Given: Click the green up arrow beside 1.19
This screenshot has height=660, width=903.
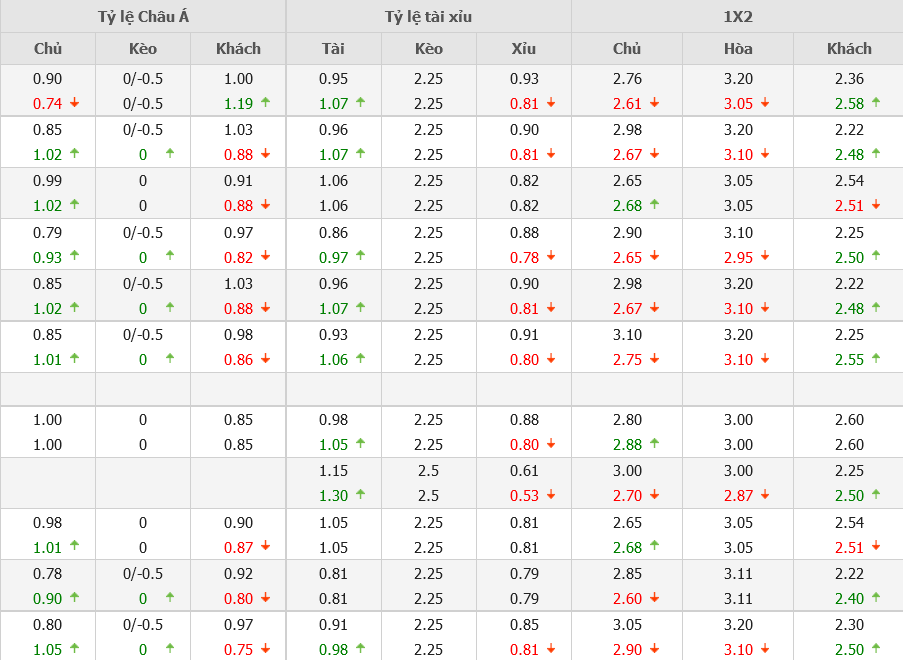Looking at the screenshot, I should click(x=265, y=102).
